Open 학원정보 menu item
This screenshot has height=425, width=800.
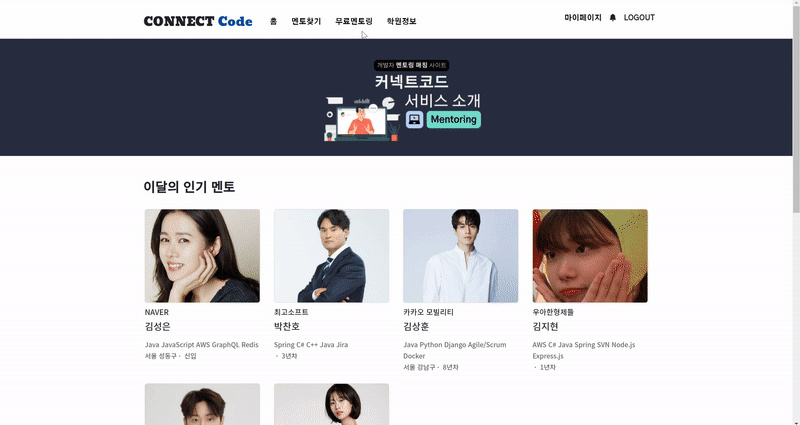point(402,21)
